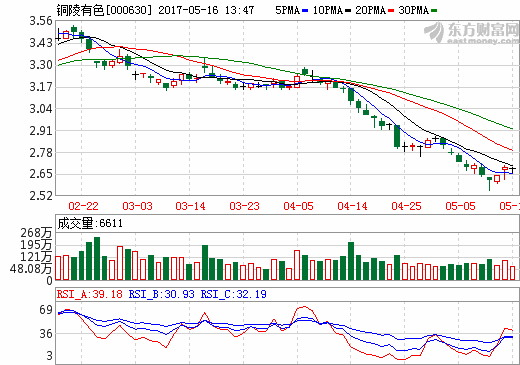Click the RSI_A:39.18 indicator label
The height and width of the screenshot is (365, 520).
[90, 294]
